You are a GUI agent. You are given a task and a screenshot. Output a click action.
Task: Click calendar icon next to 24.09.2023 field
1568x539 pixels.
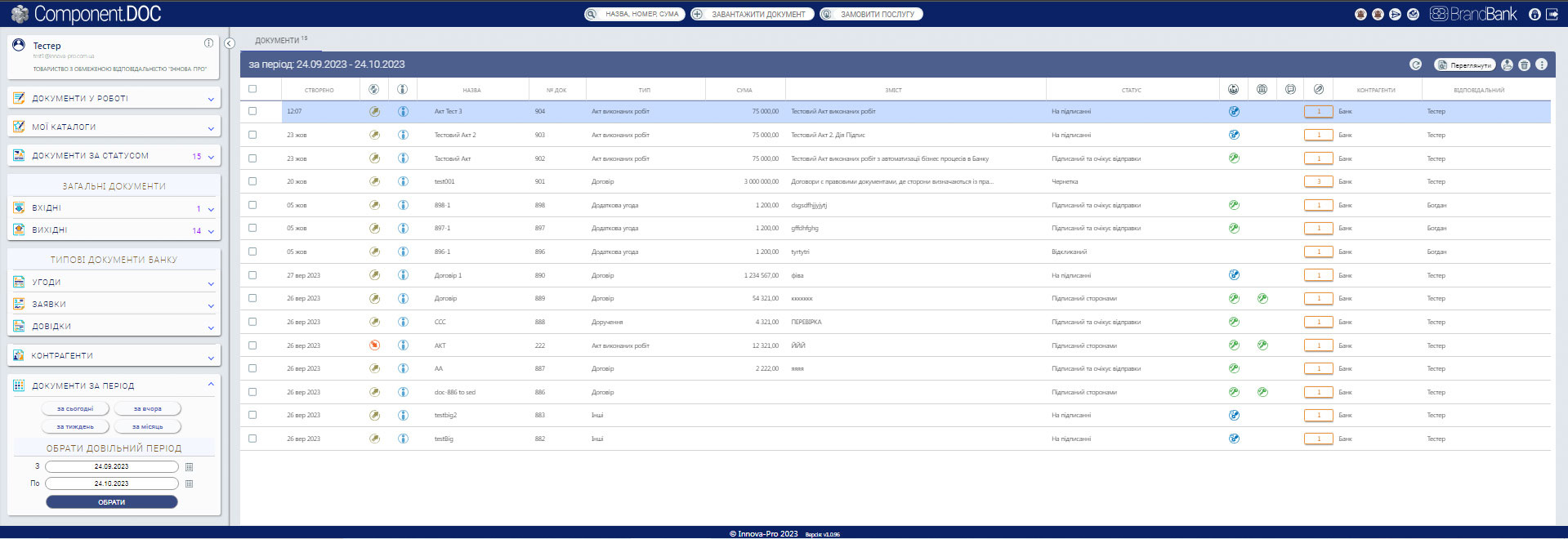click(190, 467)
